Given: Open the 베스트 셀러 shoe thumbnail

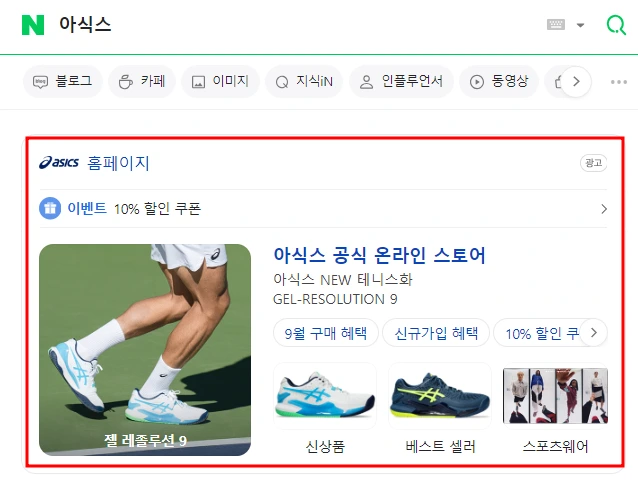Looking at the screenshot, I should click(440, 395).
